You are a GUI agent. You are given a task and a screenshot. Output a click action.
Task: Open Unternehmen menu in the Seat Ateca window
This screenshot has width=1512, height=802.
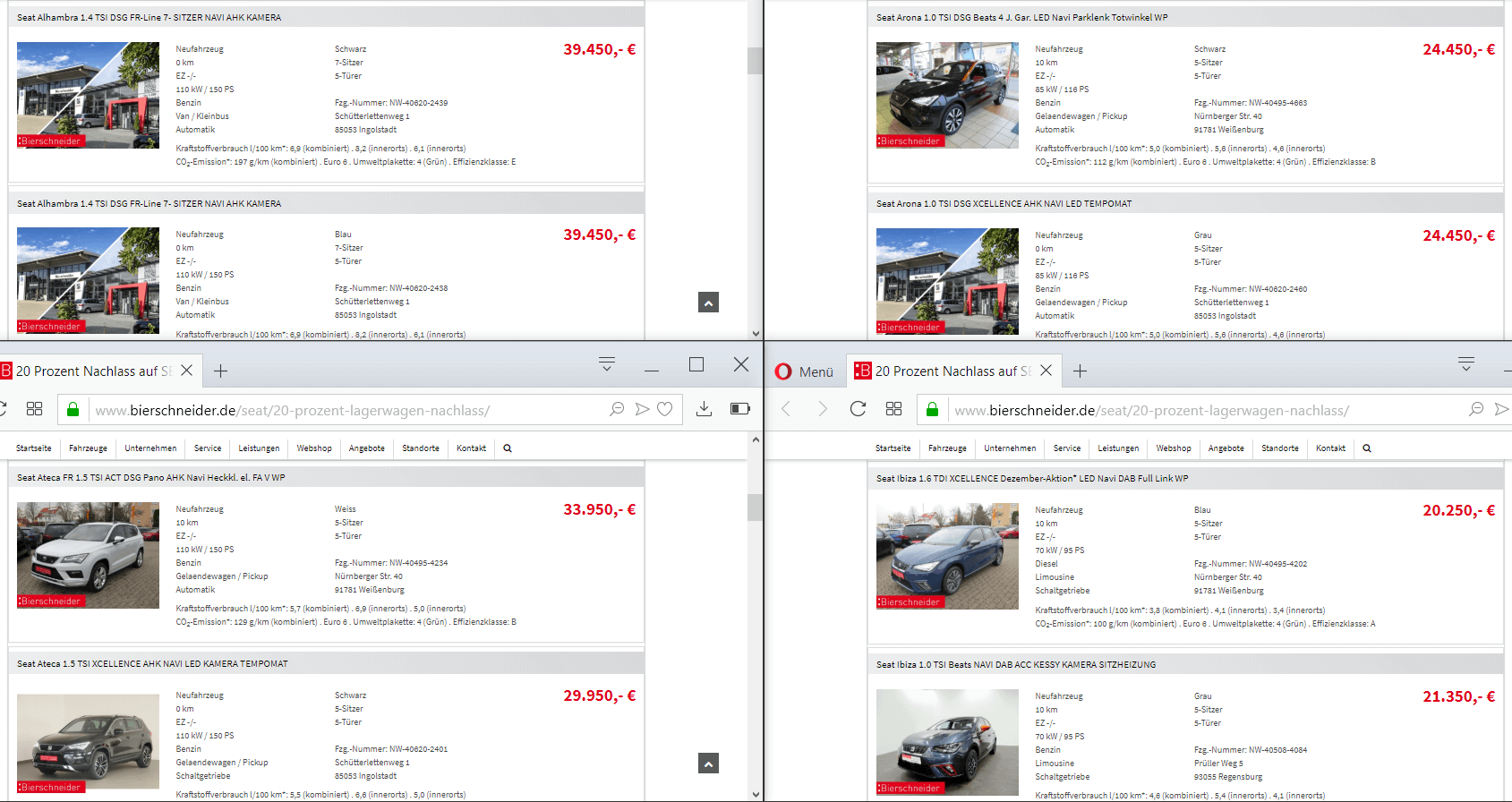150,448
